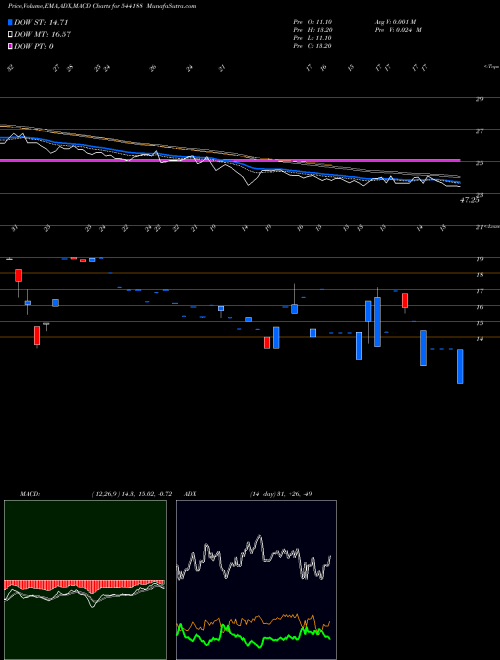This screenshot has width=500, height=660.
Task: Open the dark blue ADX indicator chart panel
Action: pos(256,580)
